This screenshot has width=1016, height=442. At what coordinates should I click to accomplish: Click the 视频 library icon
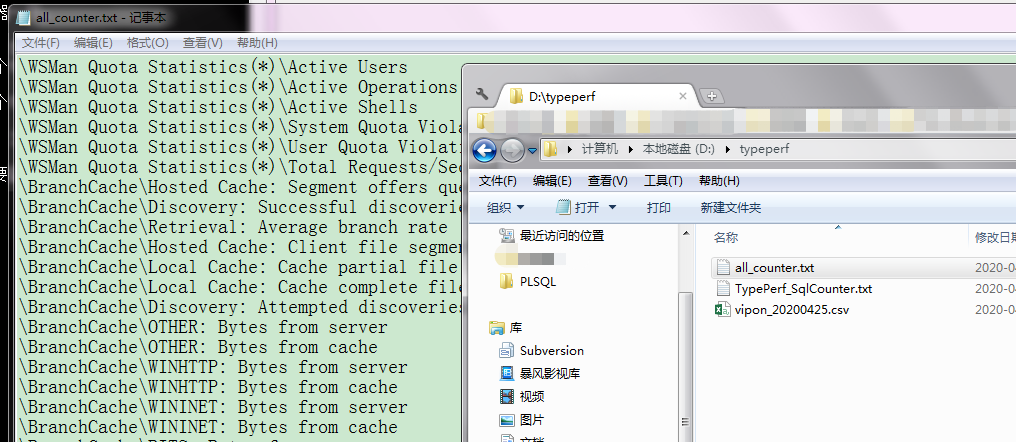point(507,397)
